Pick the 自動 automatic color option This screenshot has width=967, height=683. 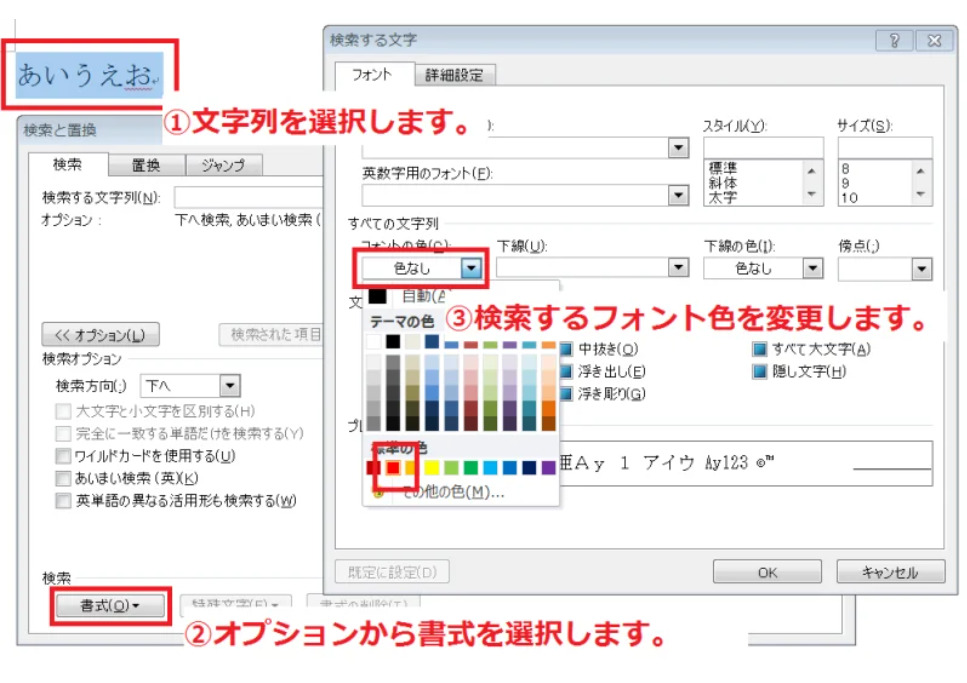coord(420,296)
